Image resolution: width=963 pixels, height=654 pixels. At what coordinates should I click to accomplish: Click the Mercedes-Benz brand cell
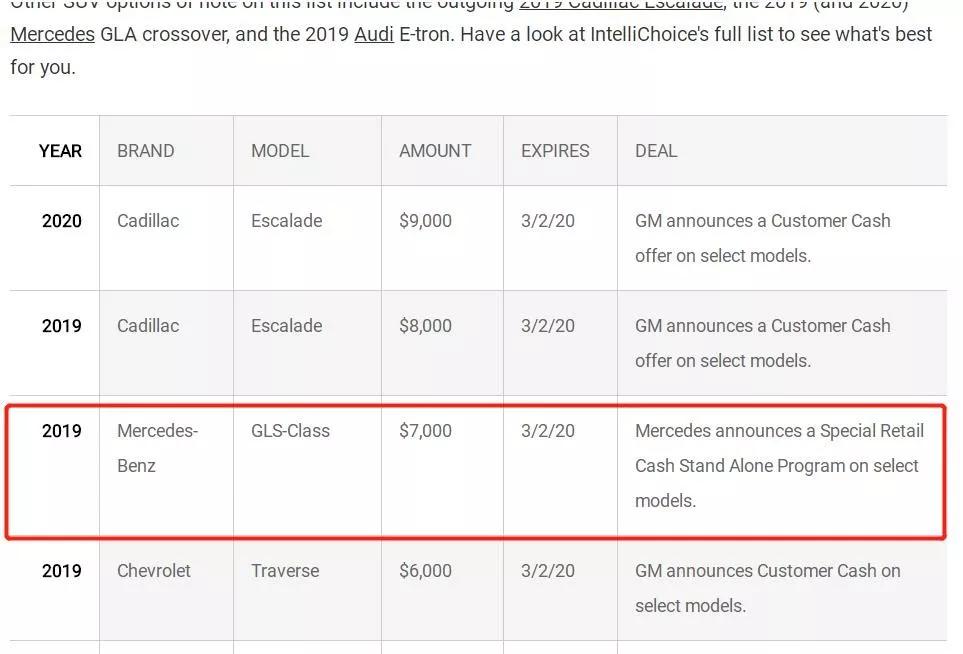coord(157,448)
